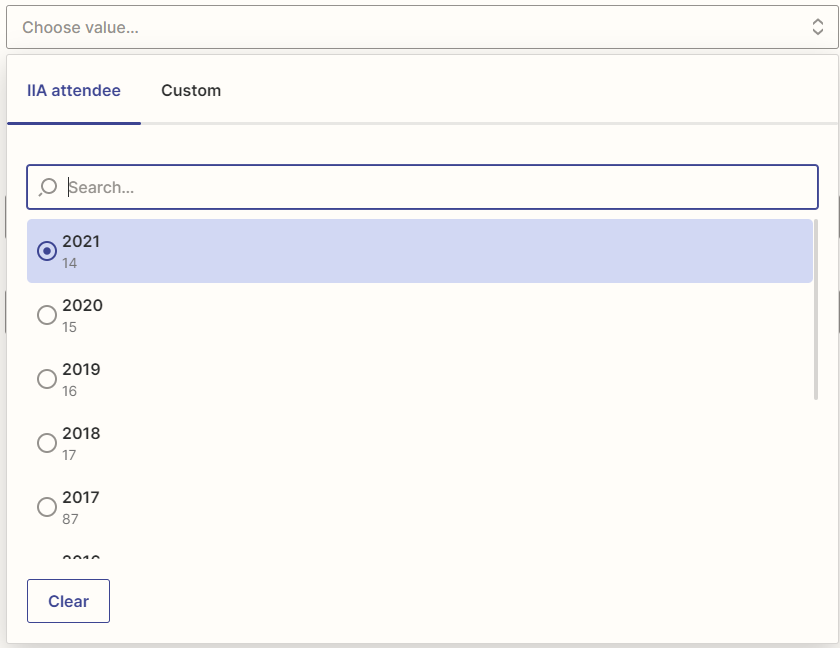Click the 2021 option label text
The image size is (840, 648).
[81, 242]
